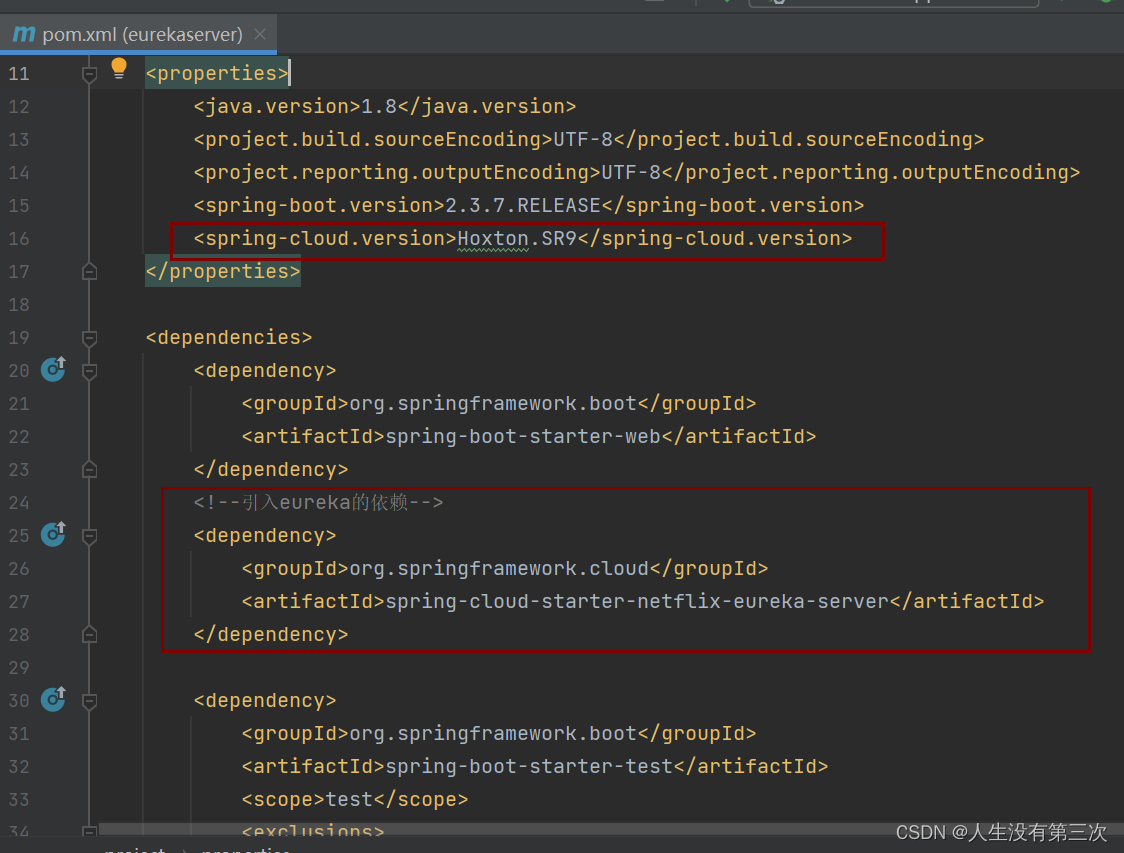Click line number 24 in the gutter
The image size is (1124, 853).
click(x=19, y=502)
